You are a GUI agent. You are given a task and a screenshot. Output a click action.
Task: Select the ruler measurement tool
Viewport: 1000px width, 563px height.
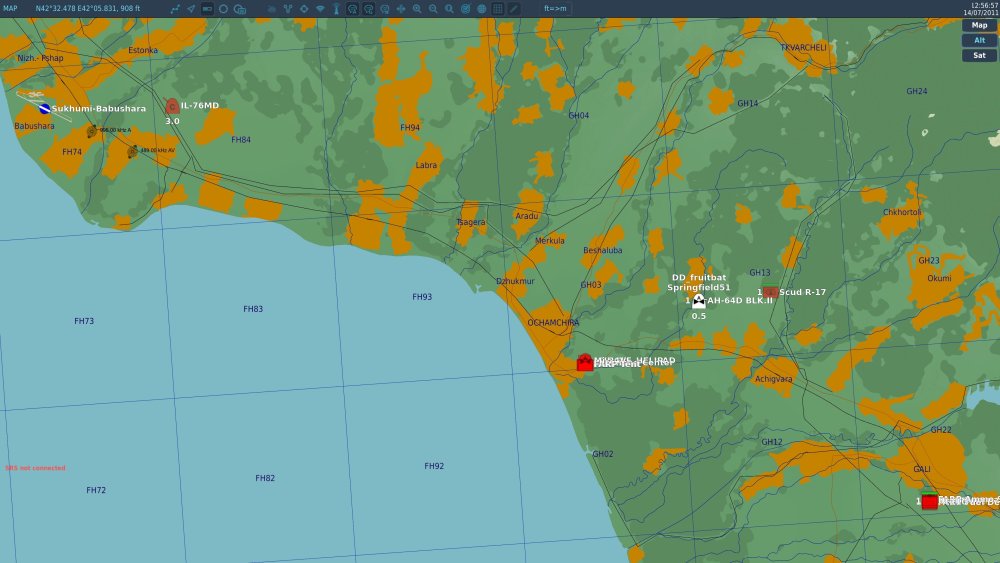[x=514, y=8]
